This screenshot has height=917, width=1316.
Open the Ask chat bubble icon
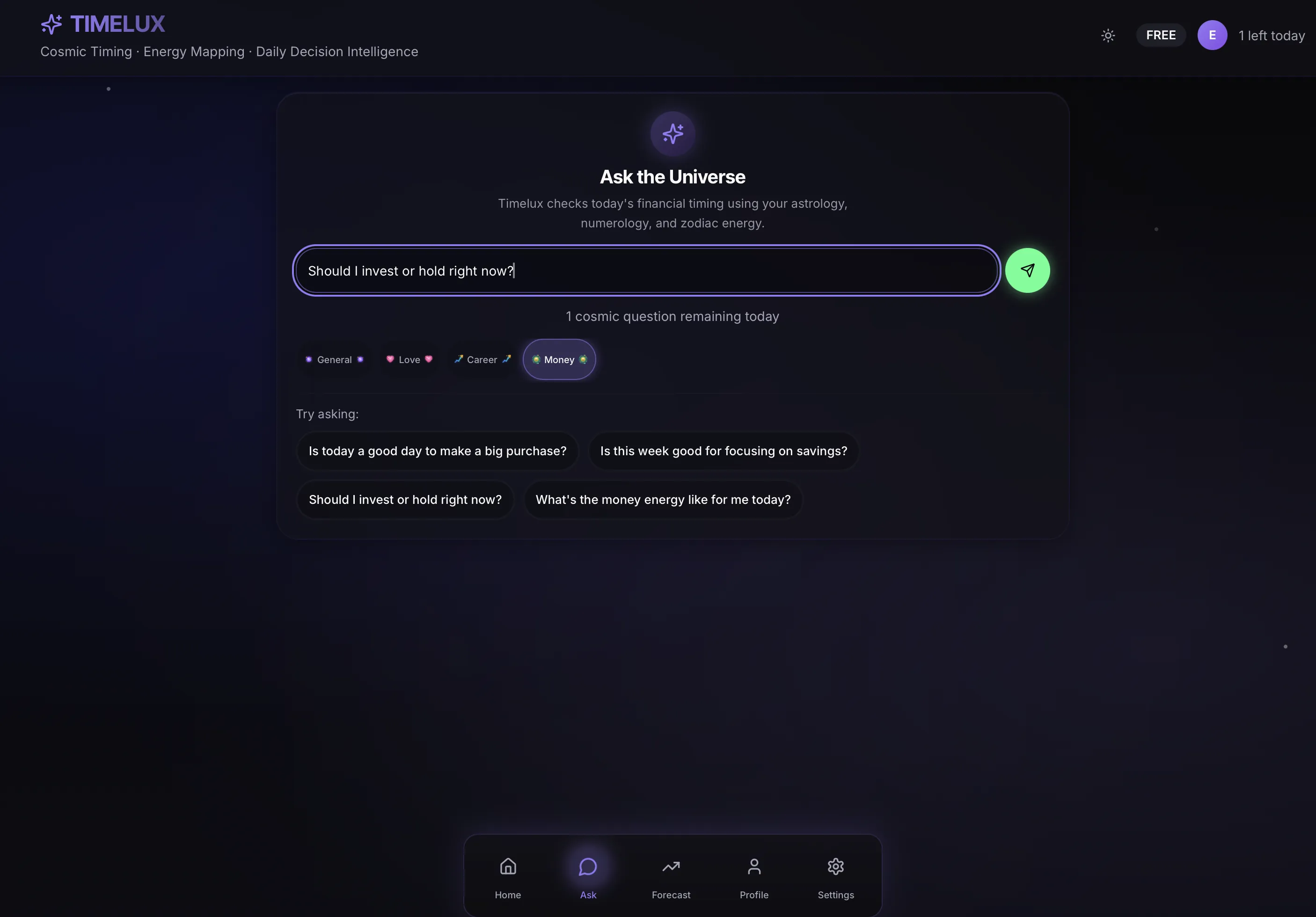(x=588, y=866)
